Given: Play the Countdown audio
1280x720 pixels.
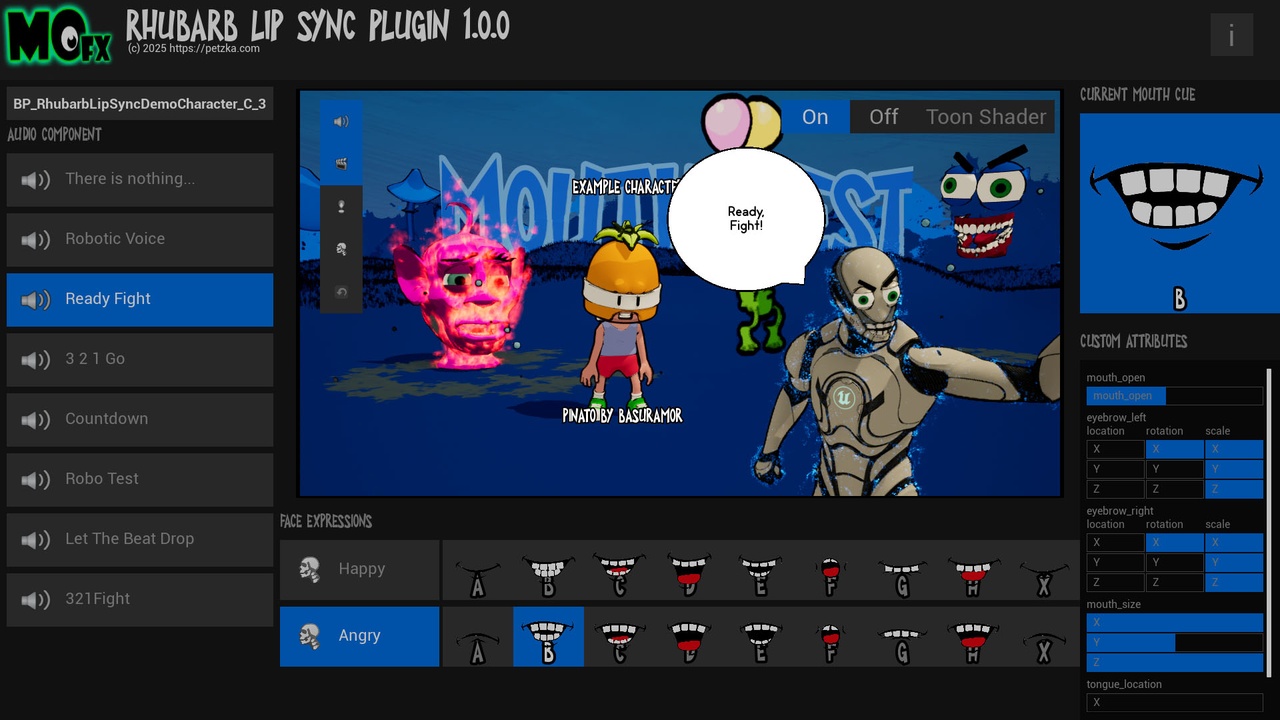Looking at the screenshot, I should pos(140,420).
